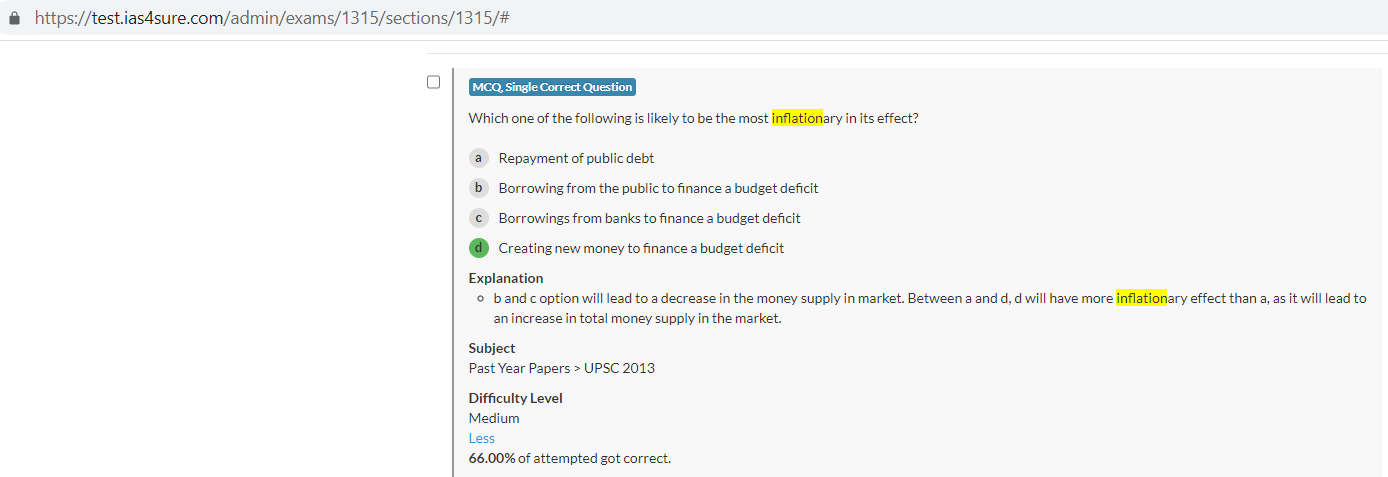Select the option 'a' circle

[478, 158]
